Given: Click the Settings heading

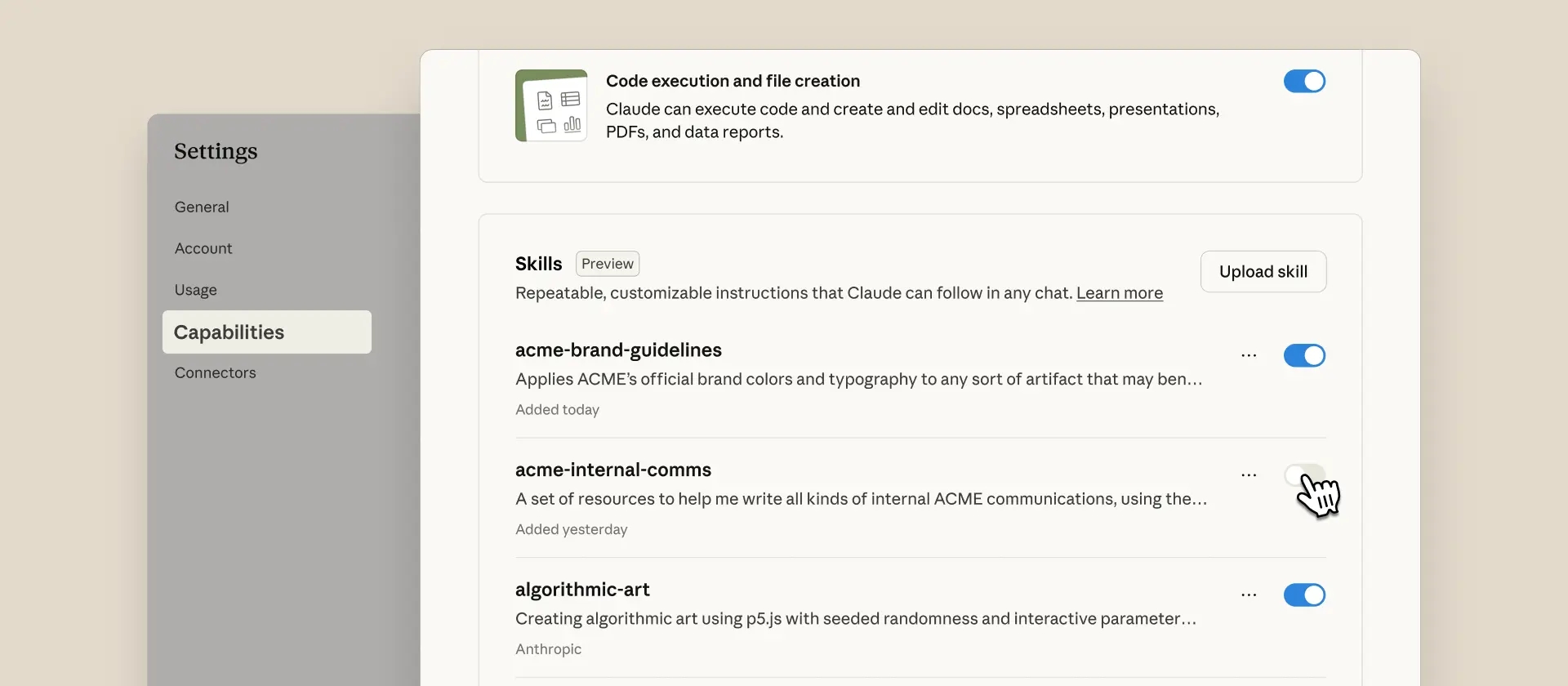Looking at the screenshot, I should (216, 152).
